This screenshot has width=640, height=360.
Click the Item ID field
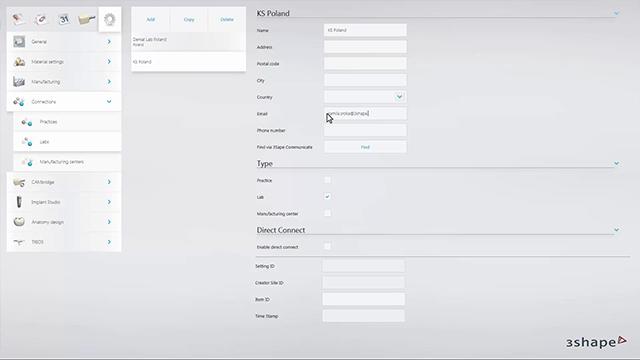click(363, 299)
